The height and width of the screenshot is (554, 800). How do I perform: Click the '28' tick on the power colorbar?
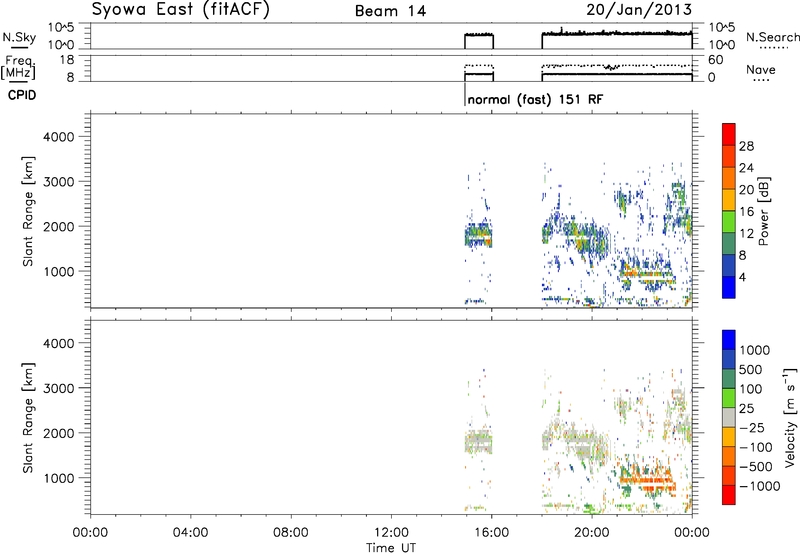pyautogui.click(x=746, y=146)
